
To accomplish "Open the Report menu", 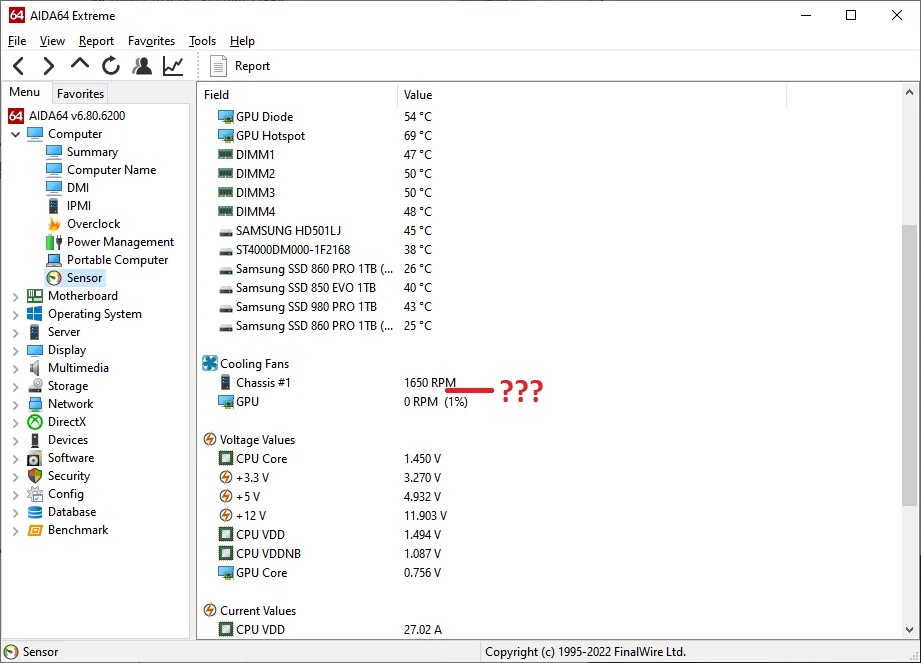I will (x=96, y=41).
